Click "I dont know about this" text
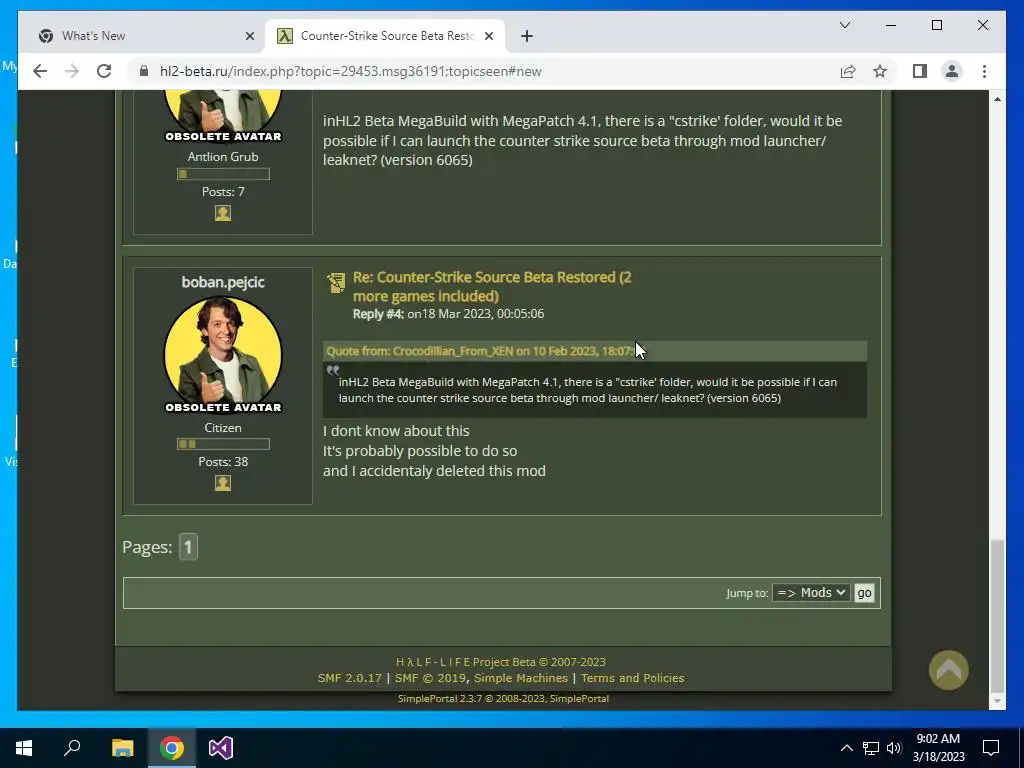 point(396,431)
